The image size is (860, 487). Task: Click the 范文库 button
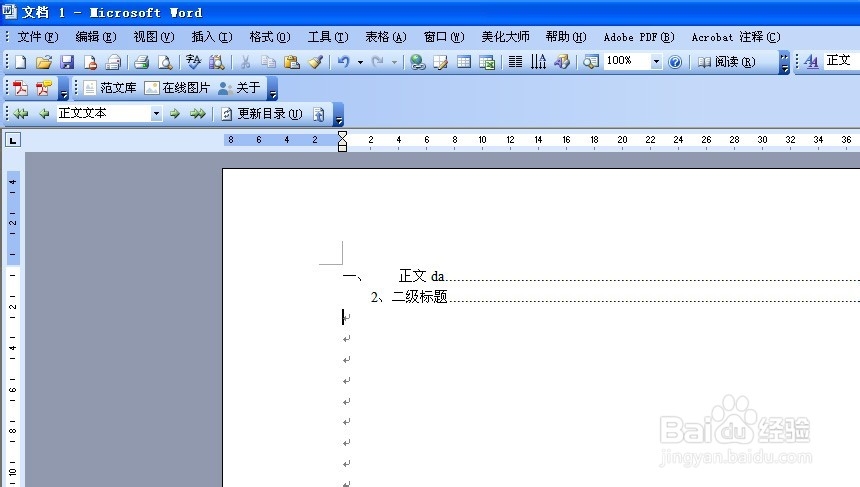coord(110,88)
